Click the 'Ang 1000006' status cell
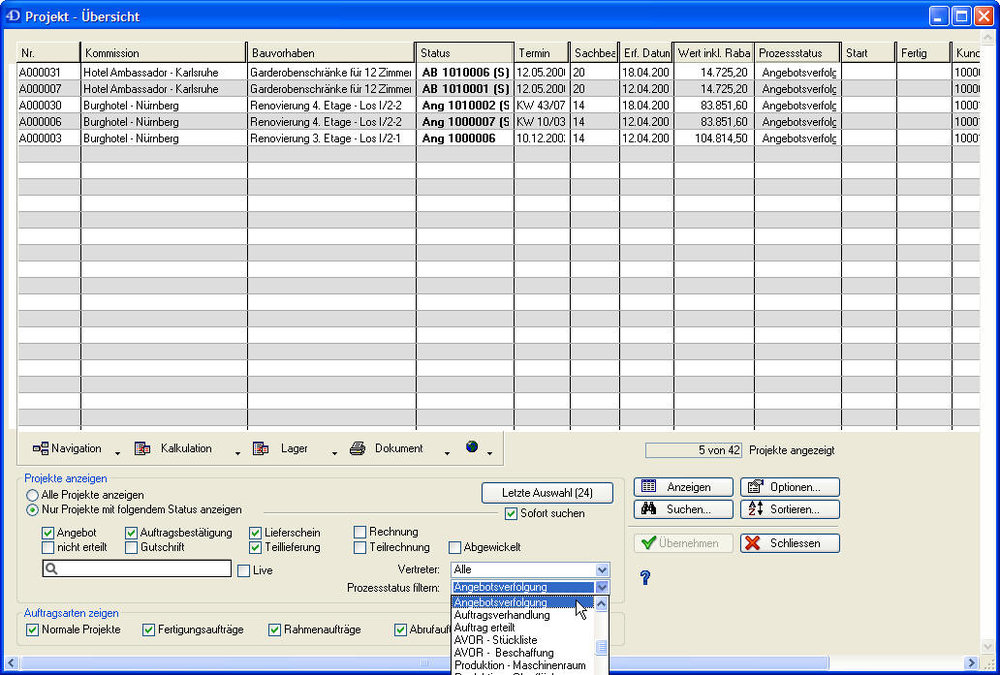The height and width of the screenshot is (675, 1000). tap(465, 138)
